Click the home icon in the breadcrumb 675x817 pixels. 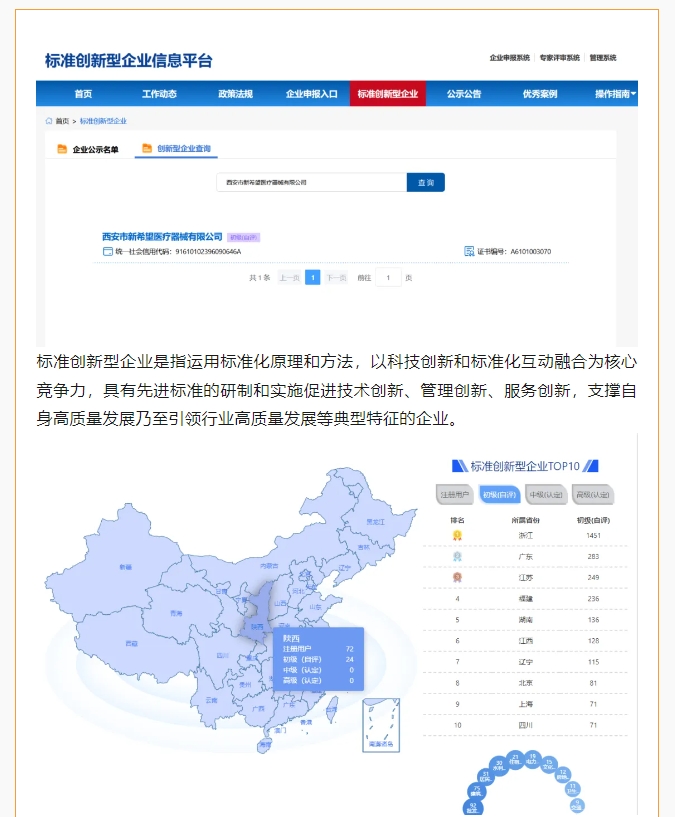click(49, 121)
